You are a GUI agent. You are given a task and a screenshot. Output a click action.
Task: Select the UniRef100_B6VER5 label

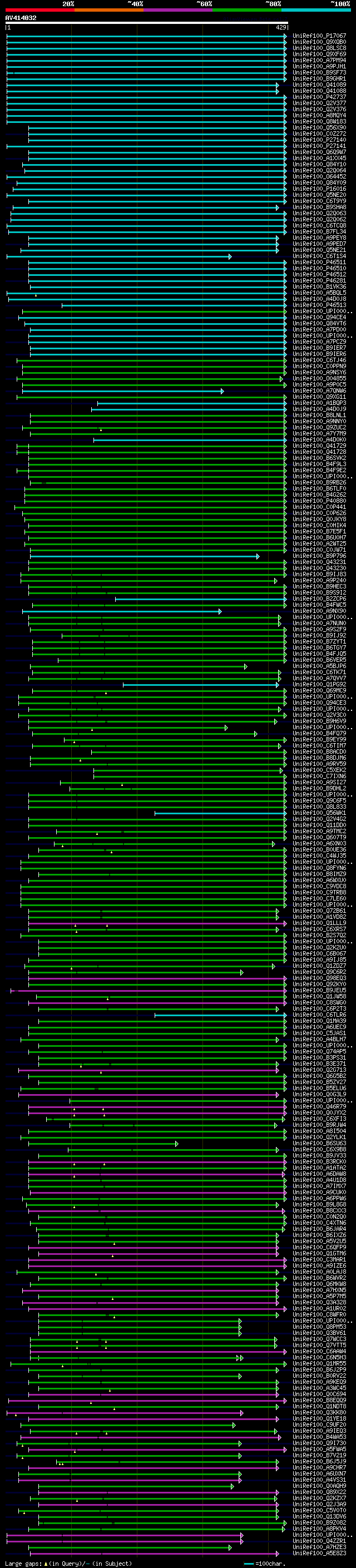tap(319, 660)
